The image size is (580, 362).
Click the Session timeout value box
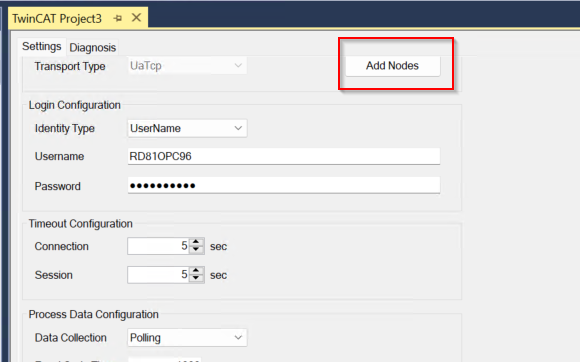tap(158, 275)
